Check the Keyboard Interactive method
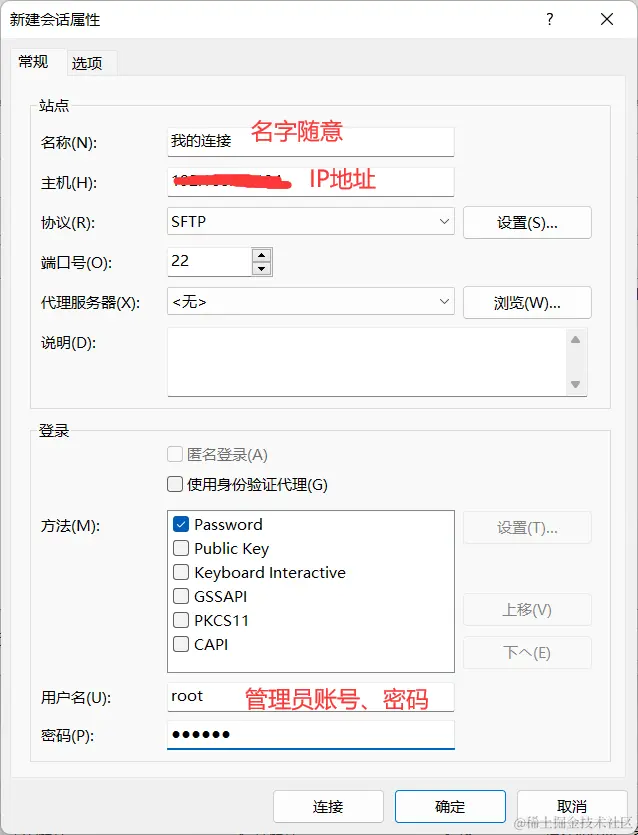The width and height of the screenshot is (638, 835). pyautogui.click(x=181, y=572)
